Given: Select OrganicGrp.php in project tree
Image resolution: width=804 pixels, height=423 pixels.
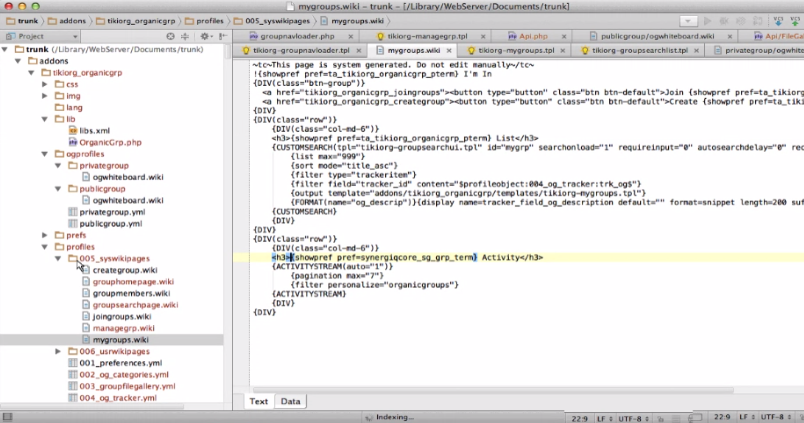Looking at the screenshot, I should [x=110, y=142].
